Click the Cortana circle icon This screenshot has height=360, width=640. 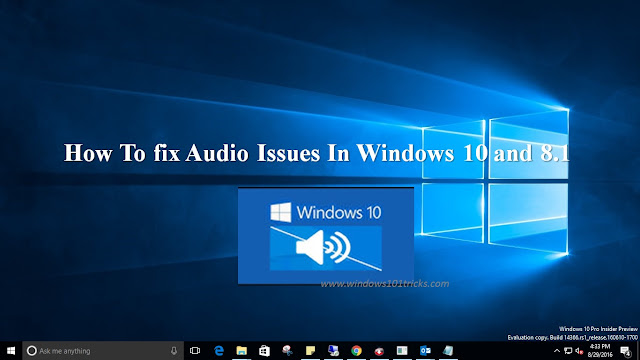coord(31,351)
